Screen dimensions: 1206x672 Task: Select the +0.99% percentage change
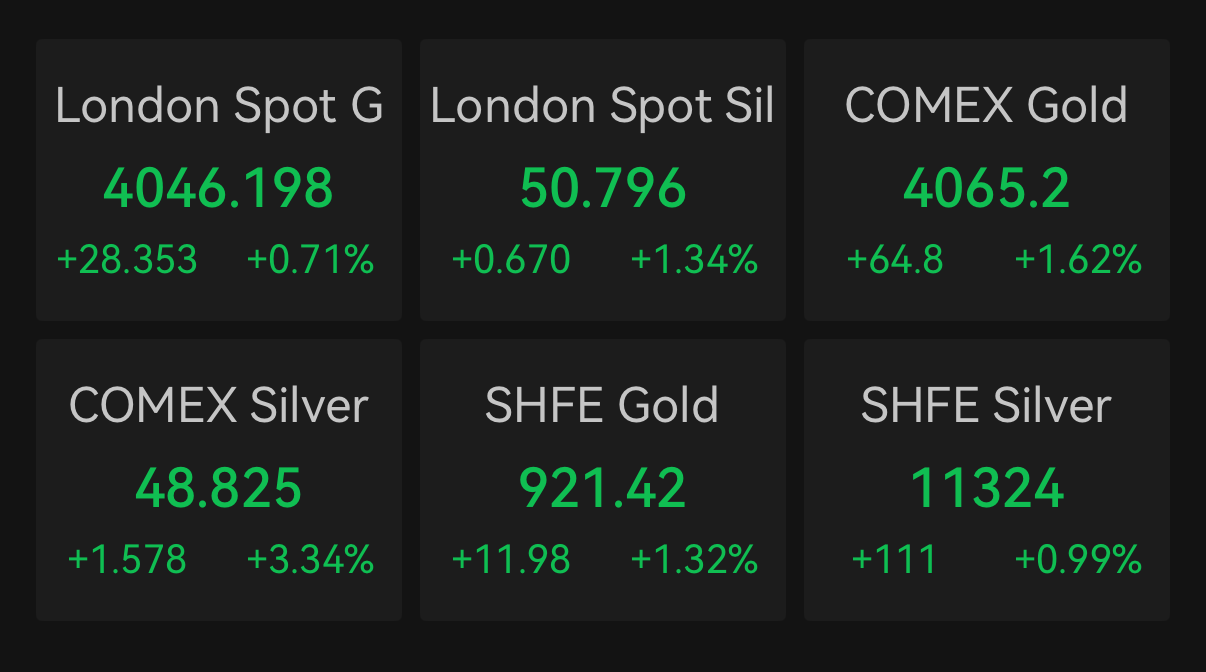click(x=1078, y=559)
